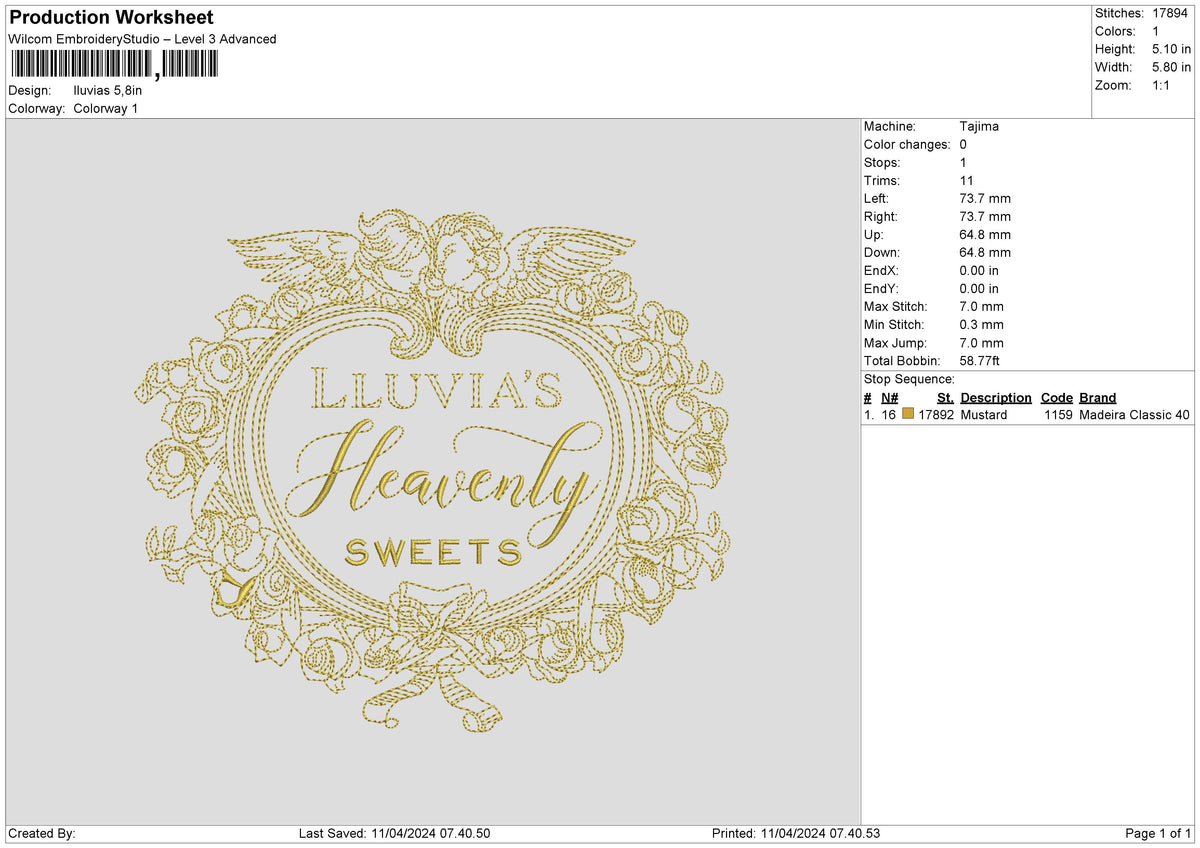The image size is (1200, 848).
Task: Click the Left value '73.7 mm'
Action: pyautogui.click(x=985, y=198)
